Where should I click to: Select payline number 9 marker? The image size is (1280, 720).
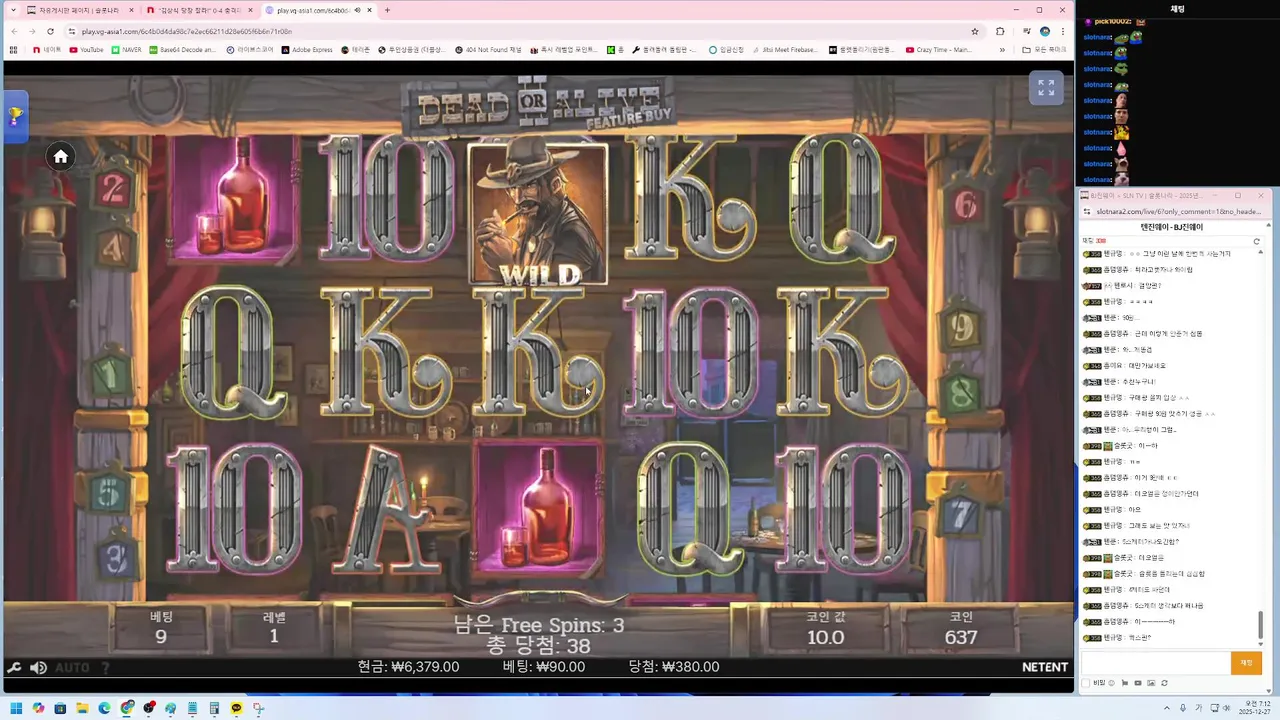pyautogui.click(x=962, y=326)
